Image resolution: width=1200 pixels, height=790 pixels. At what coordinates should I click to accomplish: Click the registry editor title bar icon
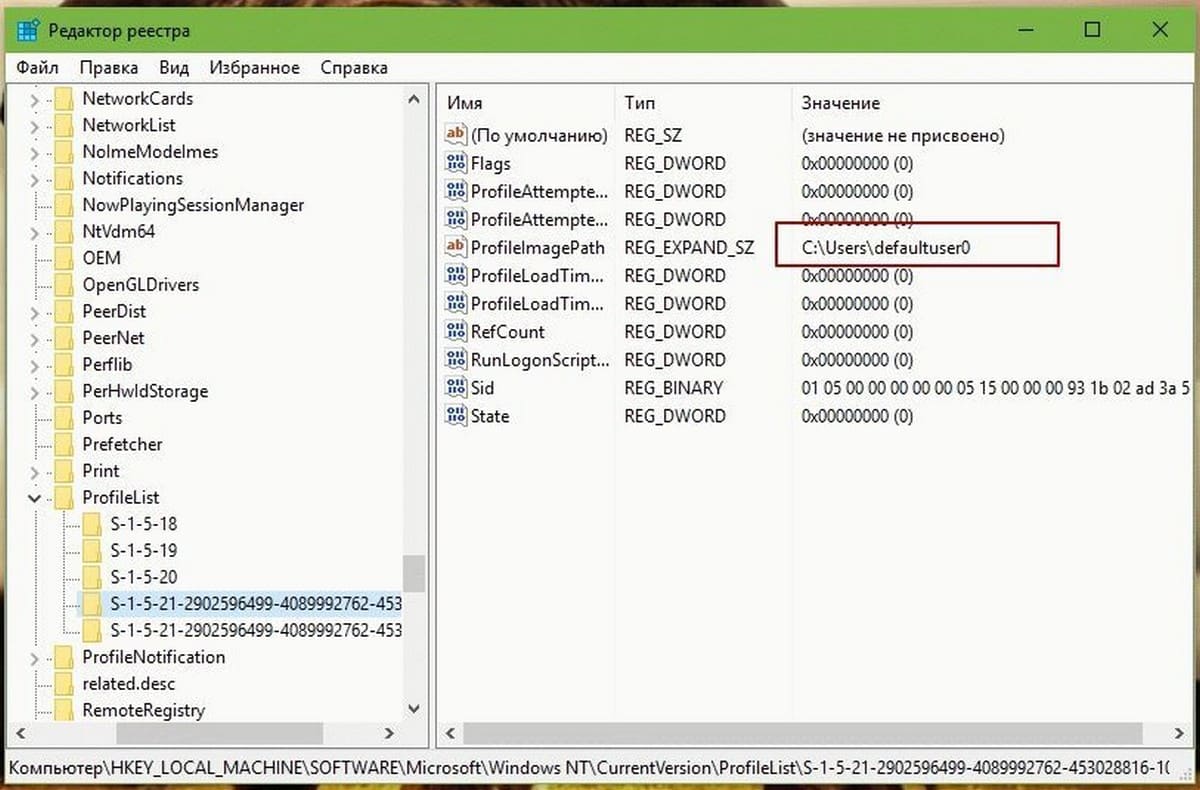click(x=28, y=30)
